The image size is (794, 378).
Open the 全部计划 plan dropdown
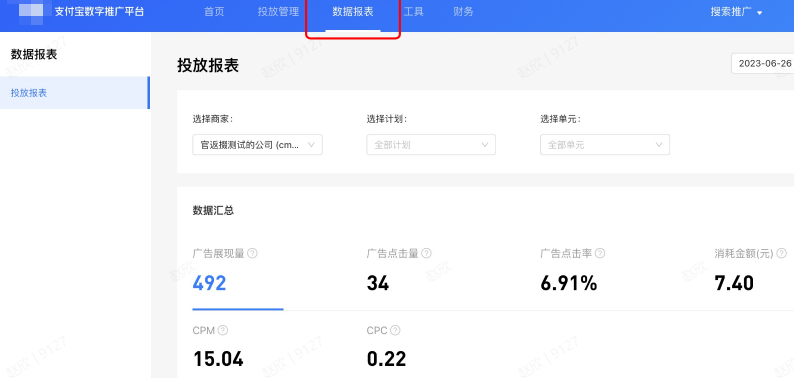431,145
